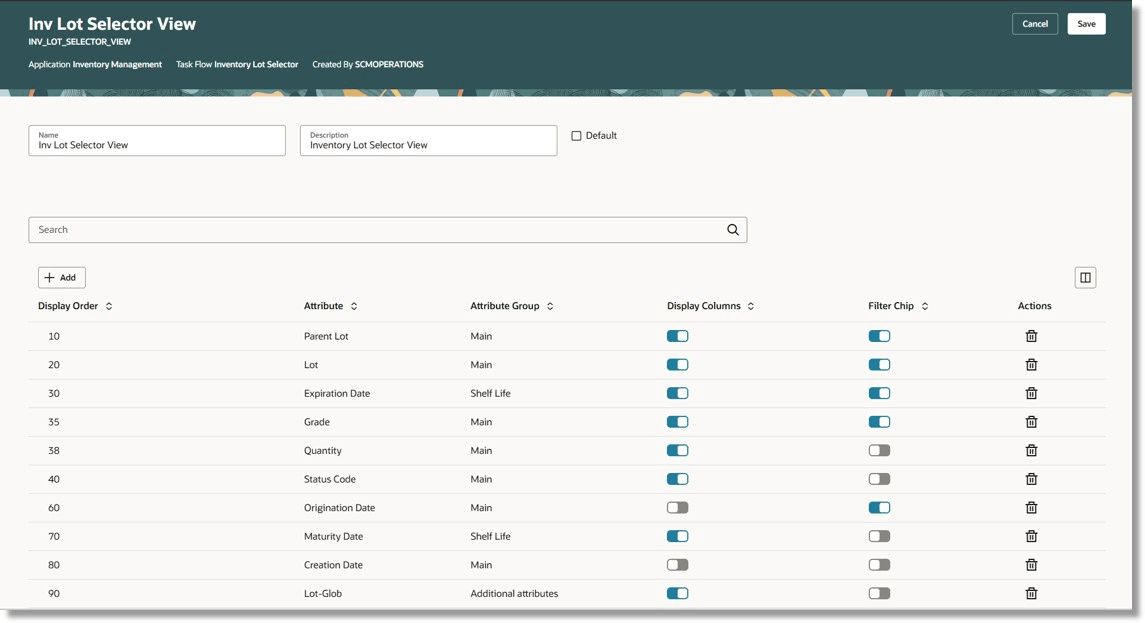Toggle Display Columns for Expiration Date
Image resolution: width=1145 pixels, height=623 pixels.
678,393
